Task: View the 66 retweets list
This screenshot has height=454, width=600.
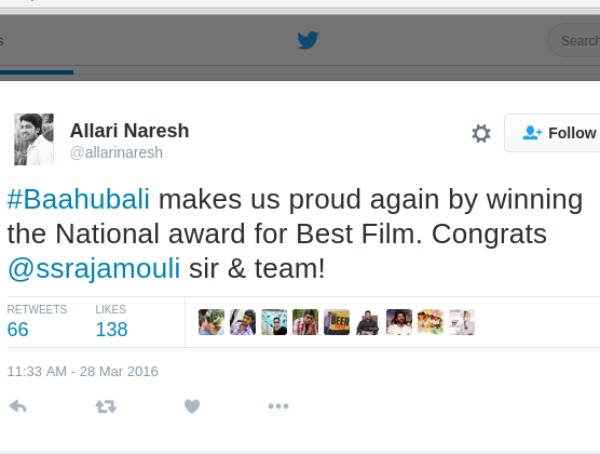Action: point(18,329)
